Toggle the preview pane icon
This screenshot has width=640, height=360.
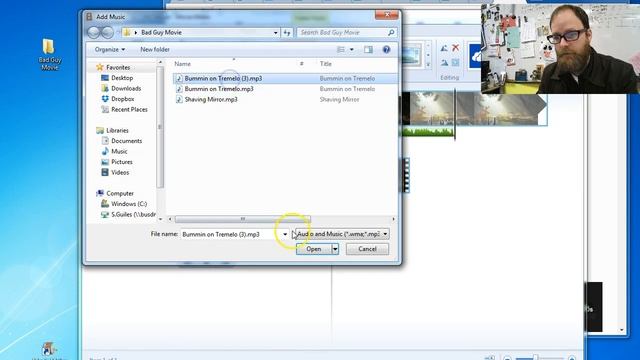click(x=369, y=49)
